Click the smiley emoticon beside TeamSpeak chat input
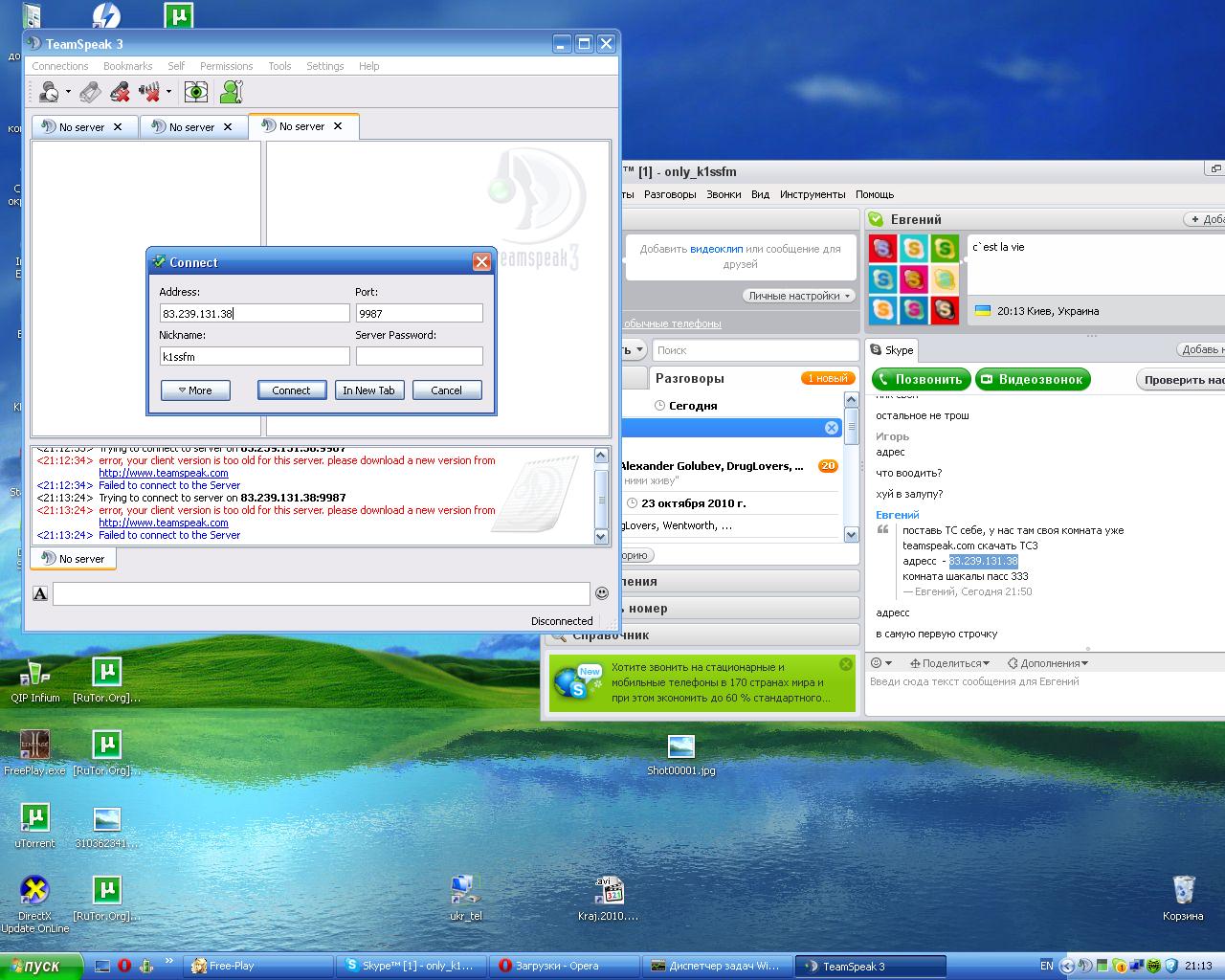Screen dimensions: 1225x980 coord(602,593)
